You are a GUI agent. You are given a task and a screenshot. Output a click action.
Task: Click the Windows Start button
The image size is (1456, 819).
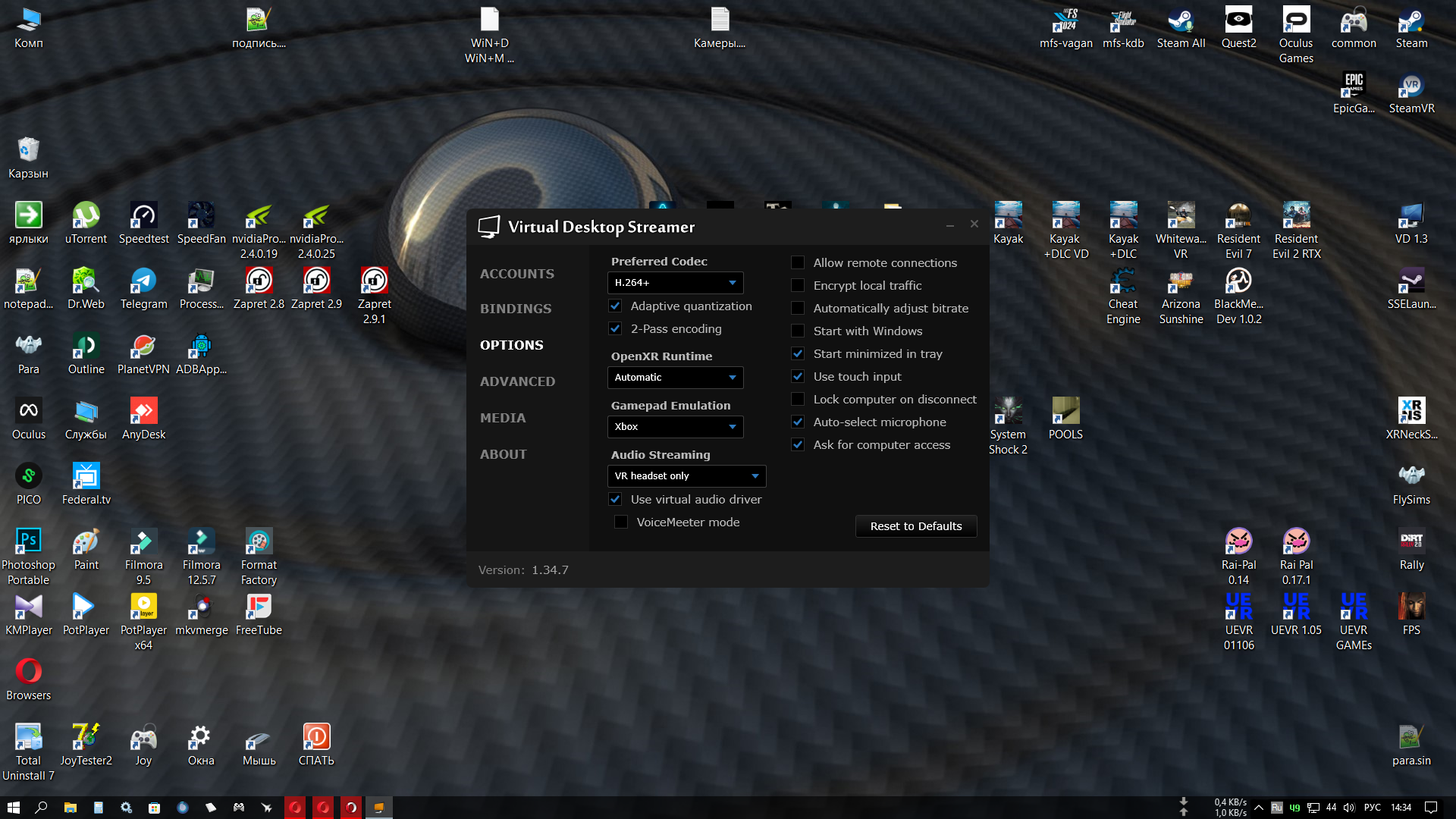coord(13,808)
